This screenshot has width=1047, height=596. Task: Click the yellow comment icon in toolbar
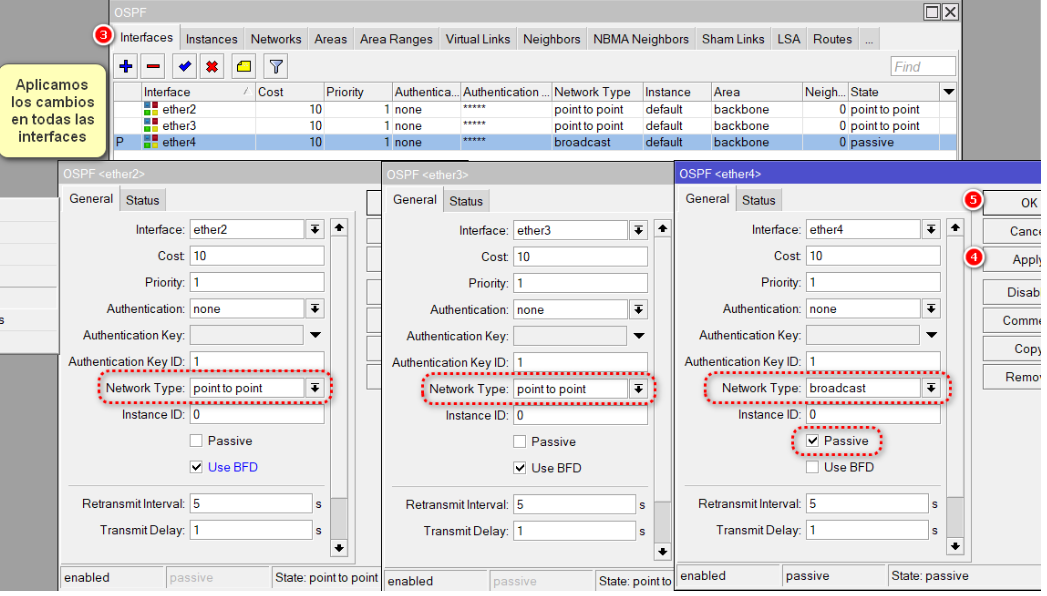243,67
